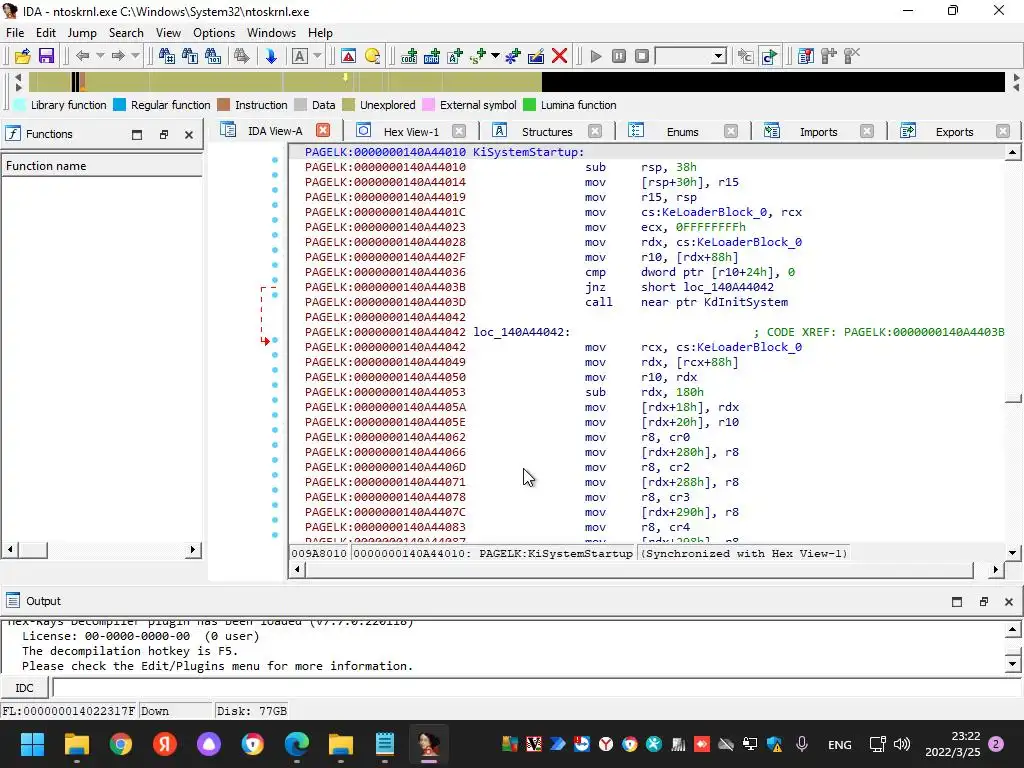
Task: Click the red X delete icon
Action: 559,56
